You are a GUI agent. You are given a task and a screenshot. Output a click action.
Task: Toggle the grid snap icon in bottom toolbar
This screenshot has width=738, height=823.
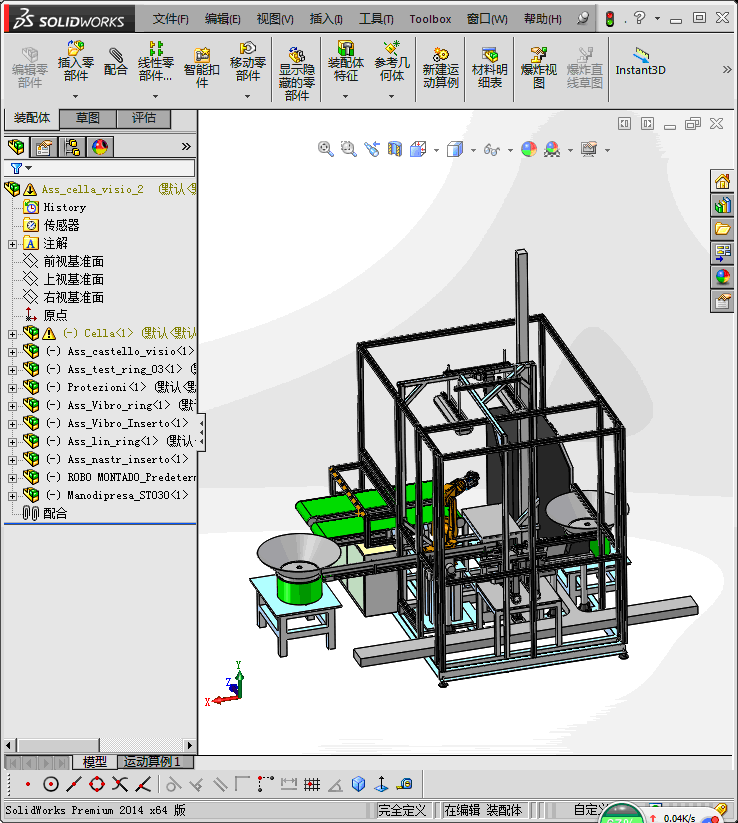[312, 784]
